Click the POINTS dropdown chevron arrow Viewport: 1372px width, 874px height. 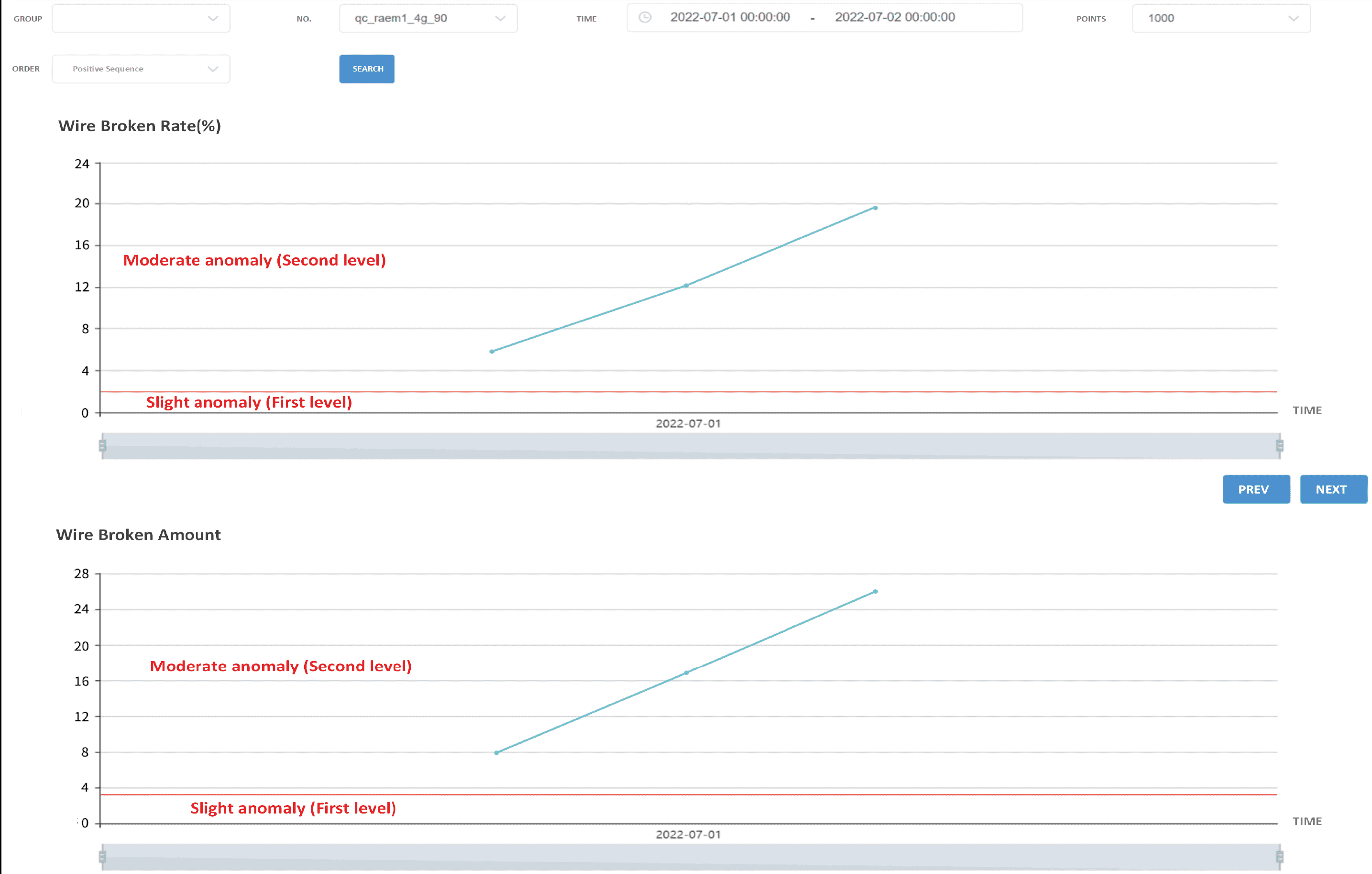click(x=1294, y=18)
